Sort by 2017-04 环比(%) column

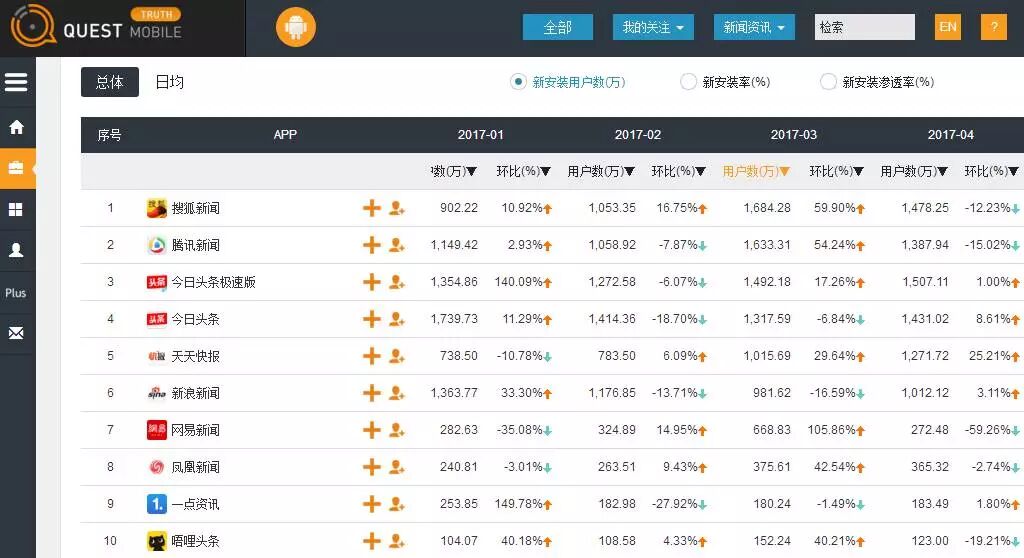[991, 171]
